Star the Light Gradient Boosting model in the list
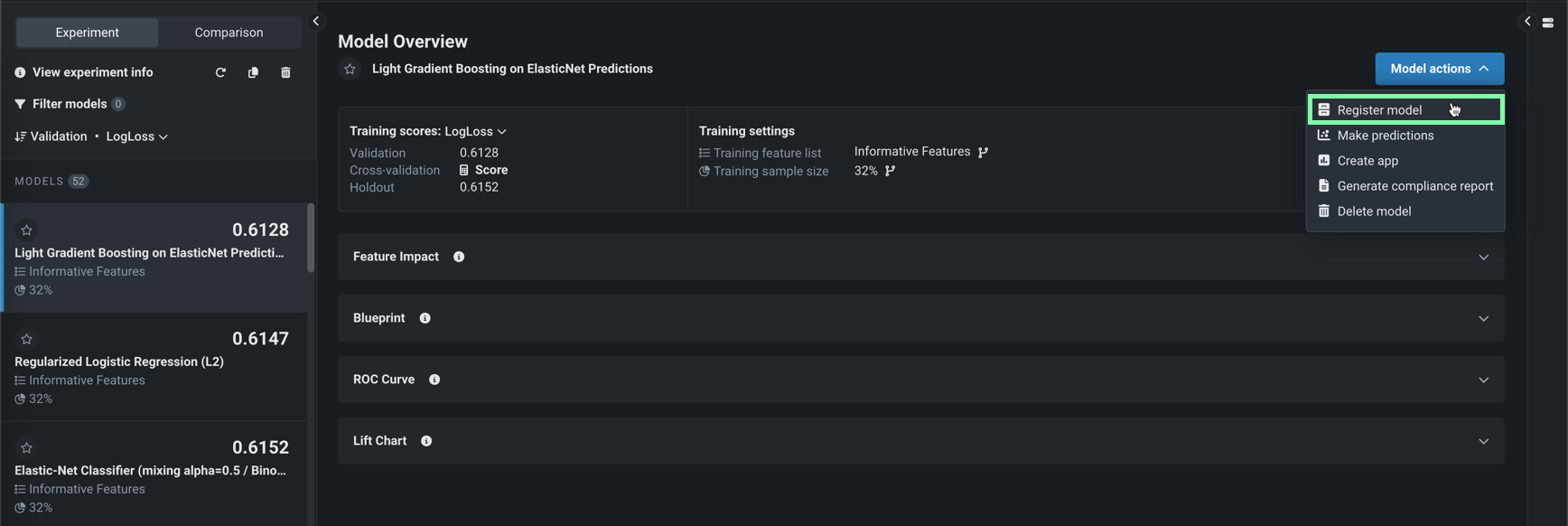This screenshot has width=1568, height=526. (27, 230)
